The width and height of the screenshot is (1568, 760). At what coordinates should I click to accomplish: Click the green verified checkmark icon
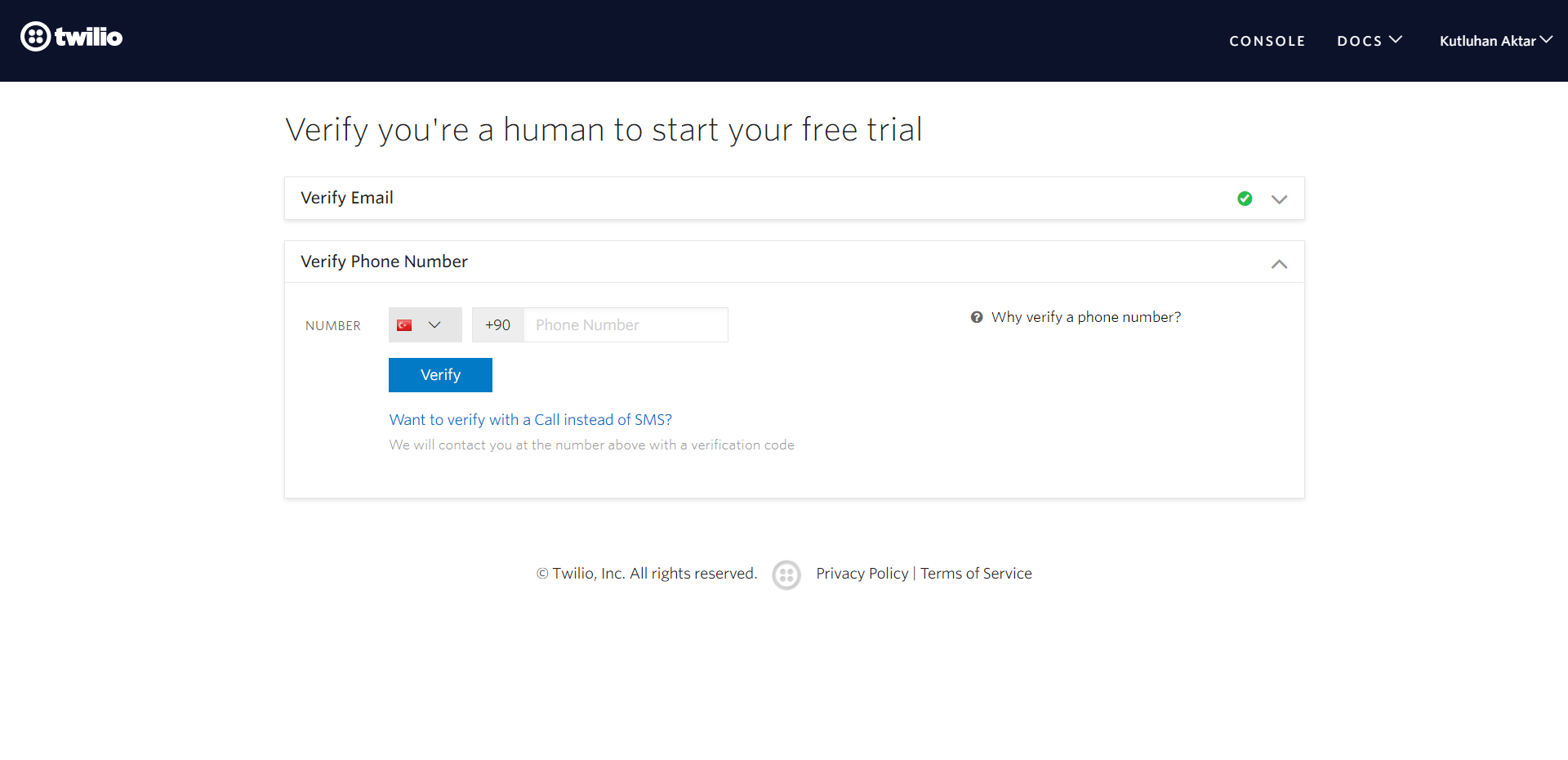[x=1245, y=199]
